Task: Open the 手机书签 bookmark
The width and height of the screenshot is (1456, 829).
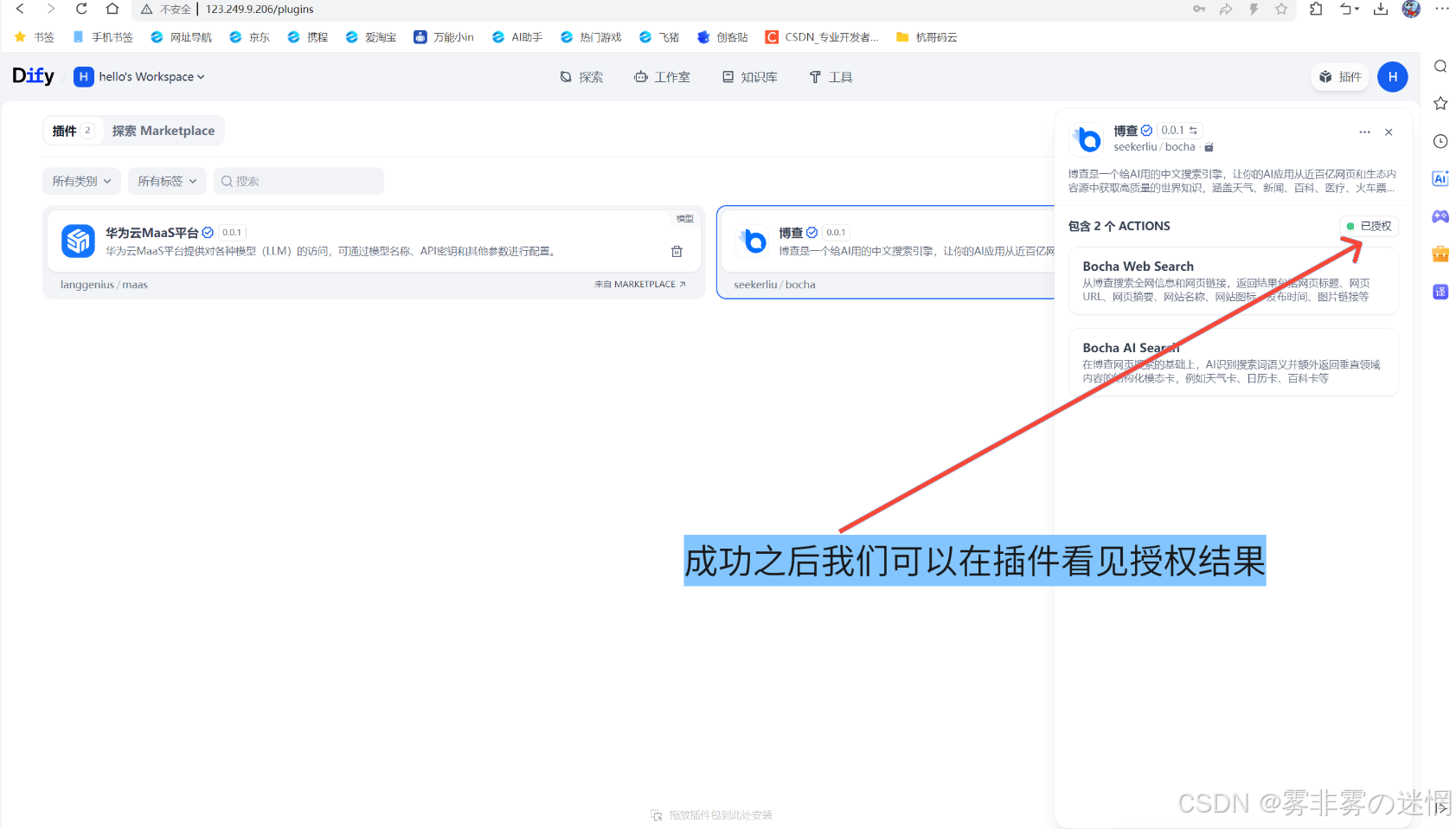Action: 103,37
